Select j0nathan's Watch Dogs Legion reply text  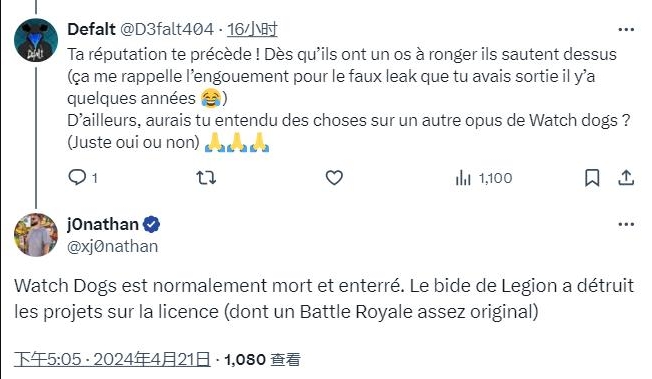click(324, 299)
